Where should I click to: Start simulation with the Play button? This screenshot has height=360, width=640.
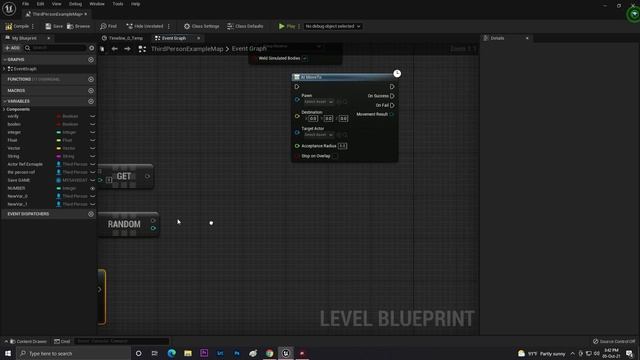point(287,26)
